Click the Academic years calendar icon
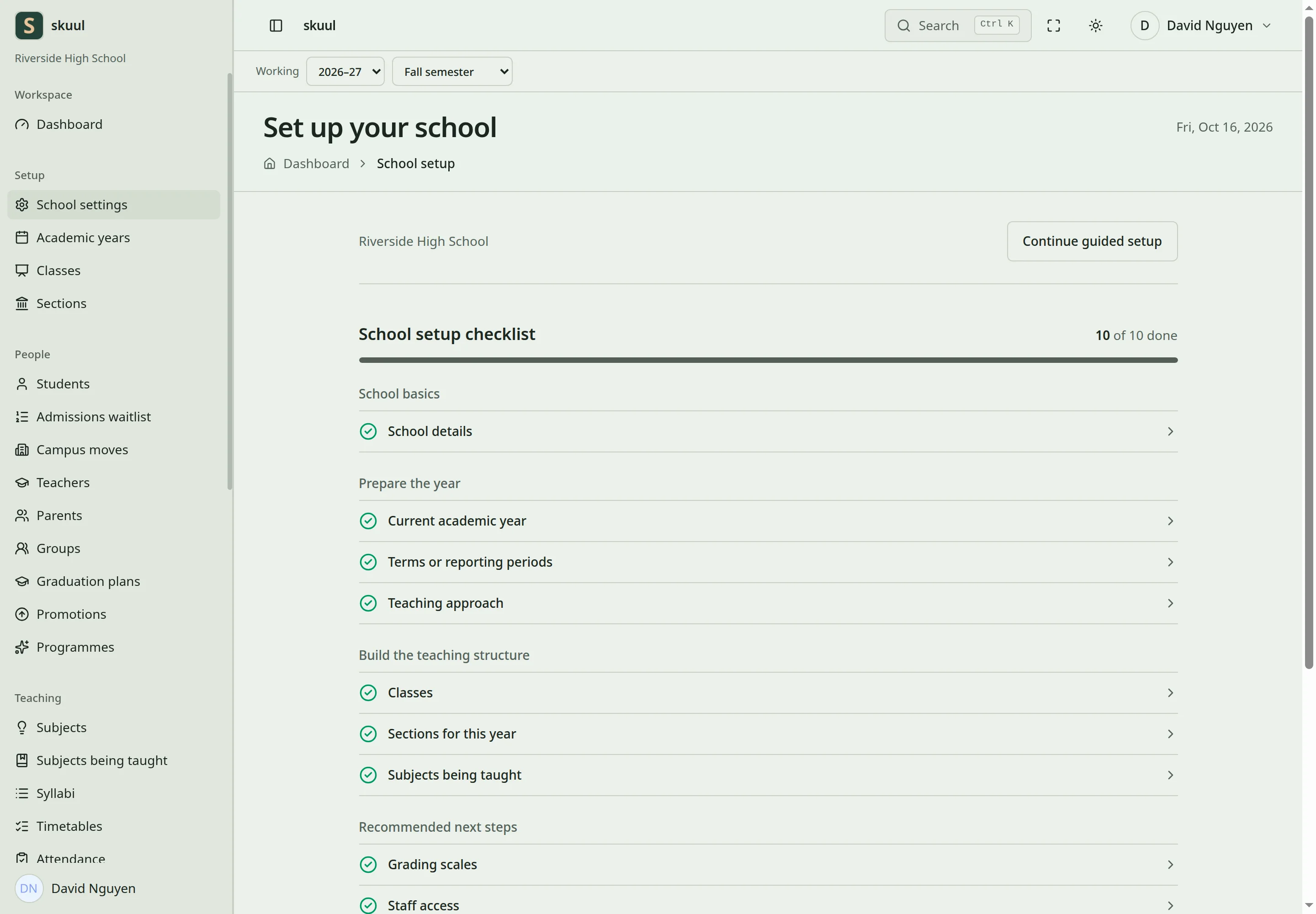Viewport: 1316px width, 914px height. click(22, 238)
